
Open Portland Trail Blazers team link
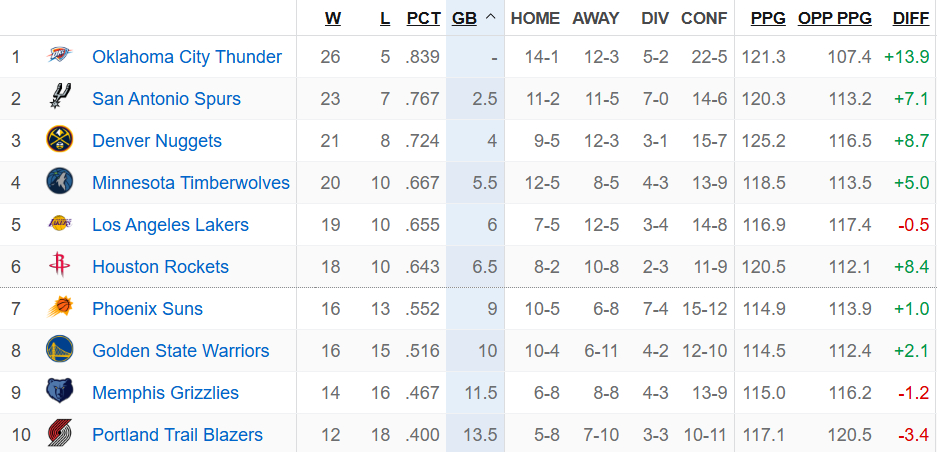(x=177, y=435)
